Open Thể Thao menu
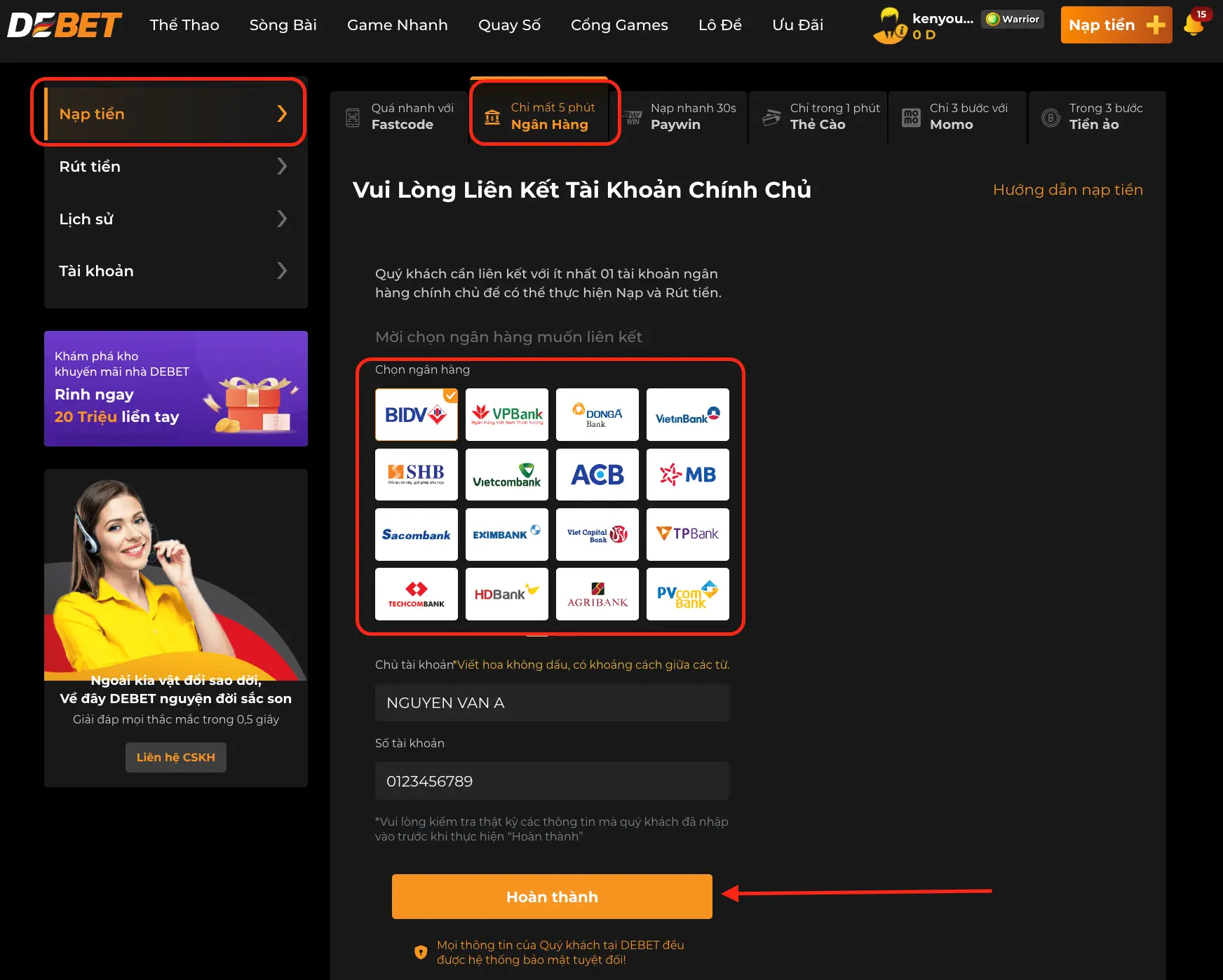This screenshot has height=980, width=1223. point(184,25)
